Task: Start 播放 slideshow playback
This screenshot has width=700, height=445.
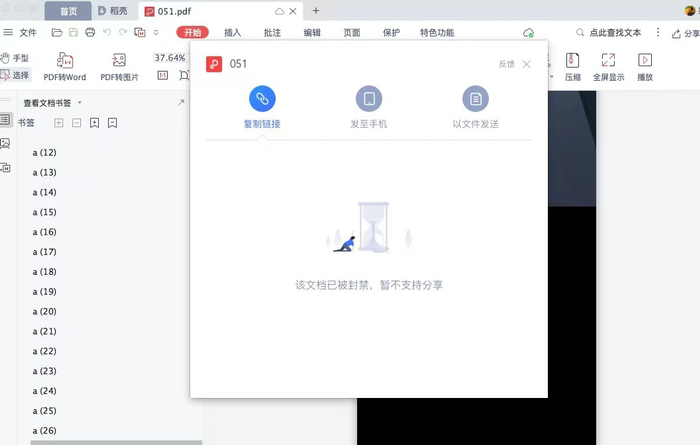Action: [x=645, y=67]
